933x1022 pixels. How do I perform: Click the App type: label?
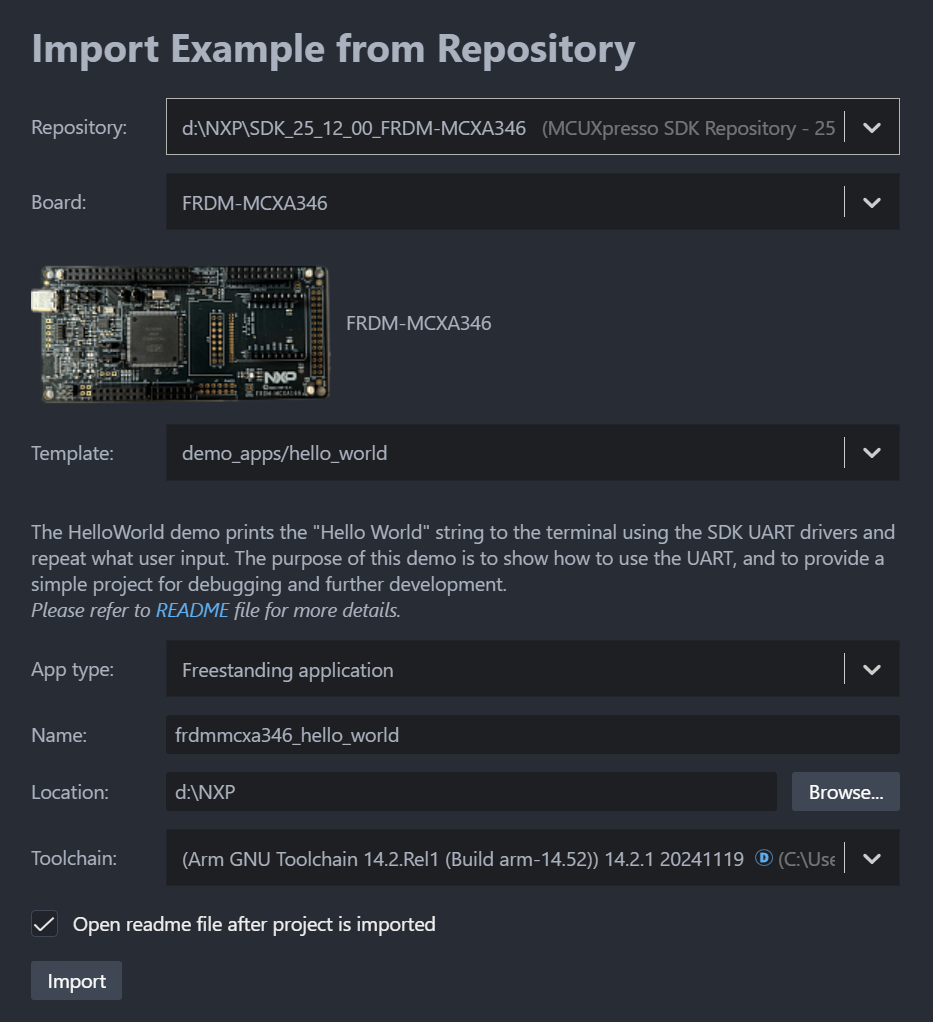(72, 669)
